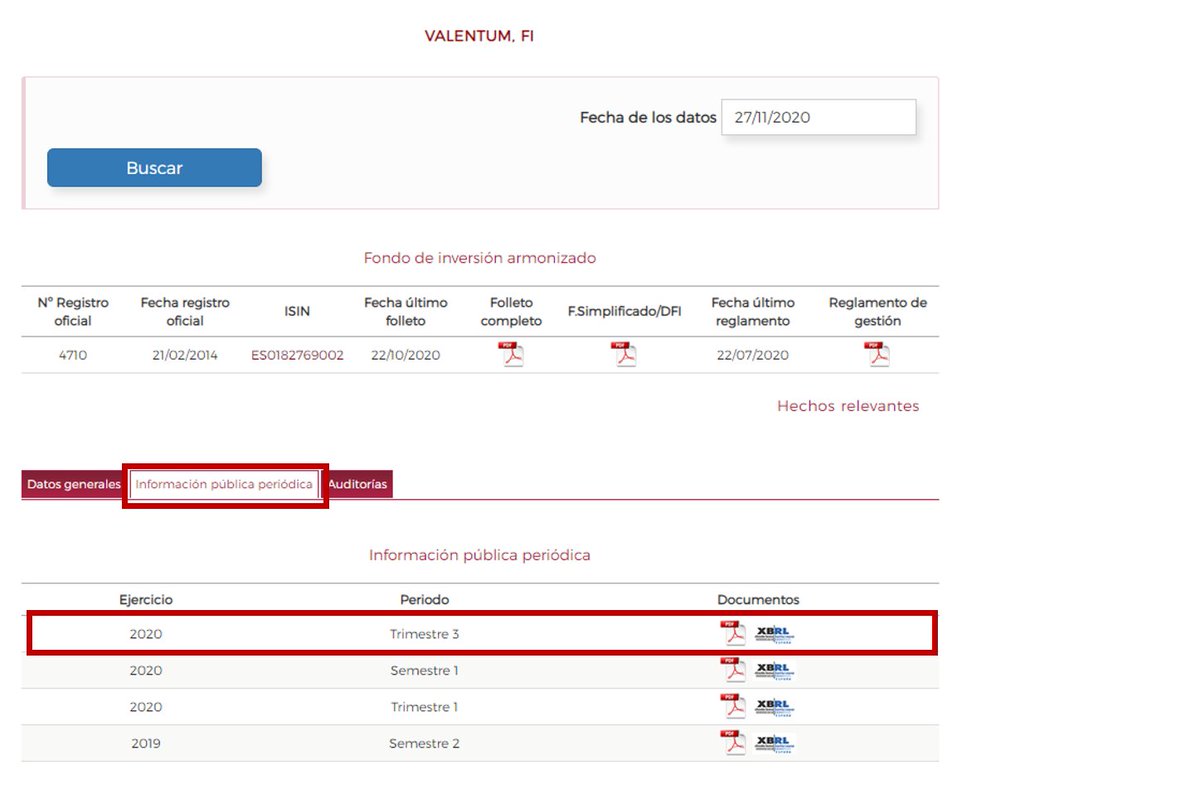Click the date 21/02/2014 cell
Screen dimensions: 1200x794
click(185, 355)
